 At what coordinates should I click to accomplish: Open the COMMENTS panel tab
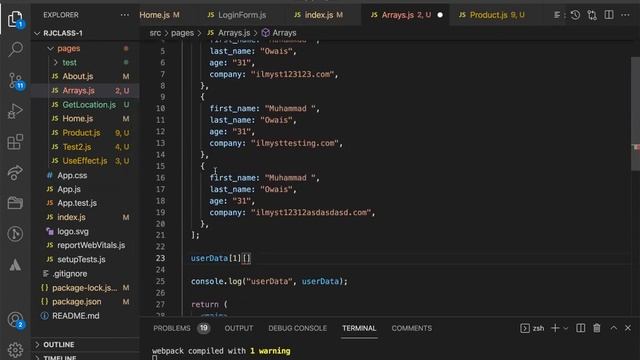tap(411, 328)
